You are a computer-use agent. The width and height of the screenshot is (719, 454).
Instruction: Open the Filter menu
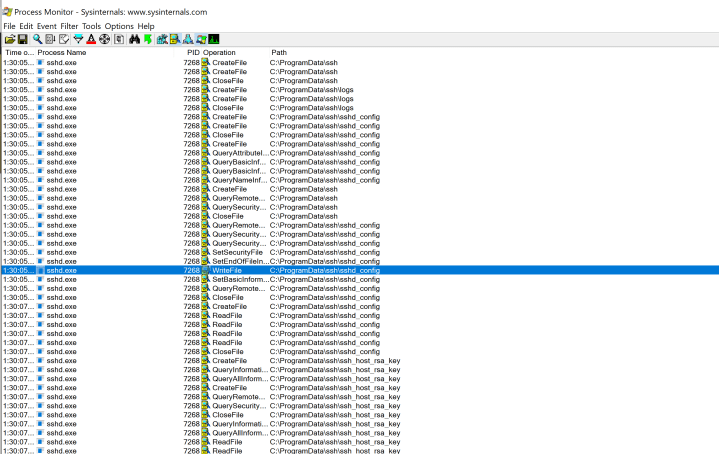point(69,26)
